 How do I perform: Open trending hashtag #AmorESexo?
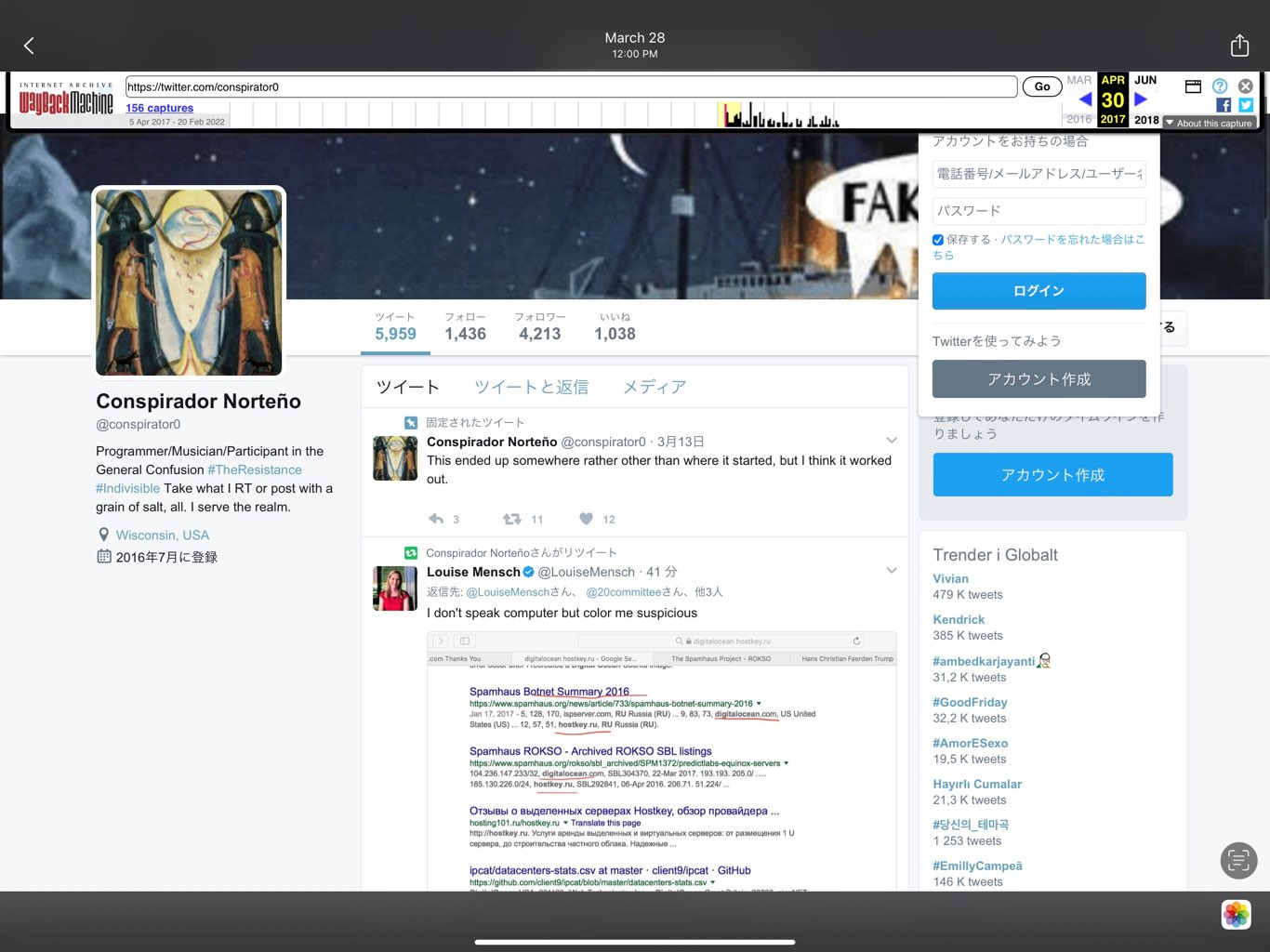(970, 743)
